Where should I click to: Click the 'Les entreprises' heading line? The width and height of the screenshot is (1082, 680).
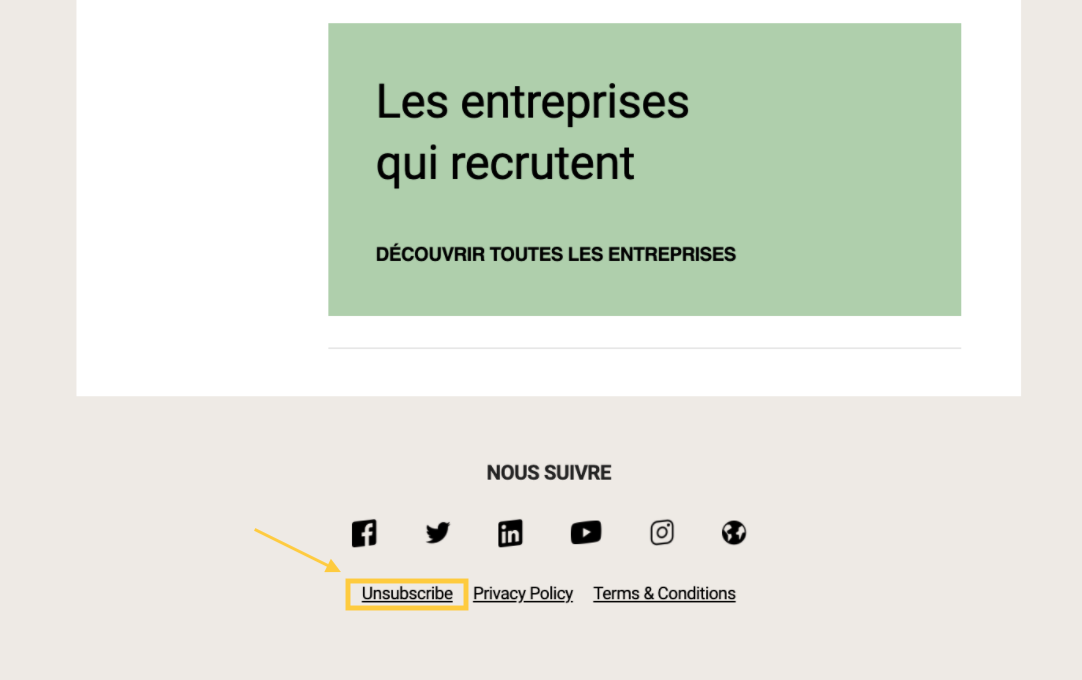click(532, 102)
